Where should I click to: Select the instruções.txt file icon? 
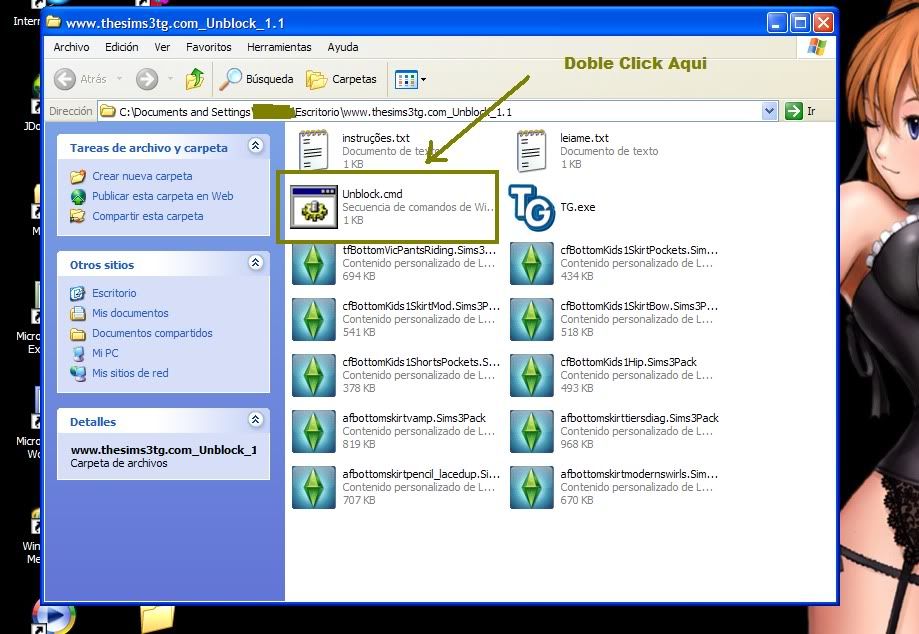[x=314, y=150]
